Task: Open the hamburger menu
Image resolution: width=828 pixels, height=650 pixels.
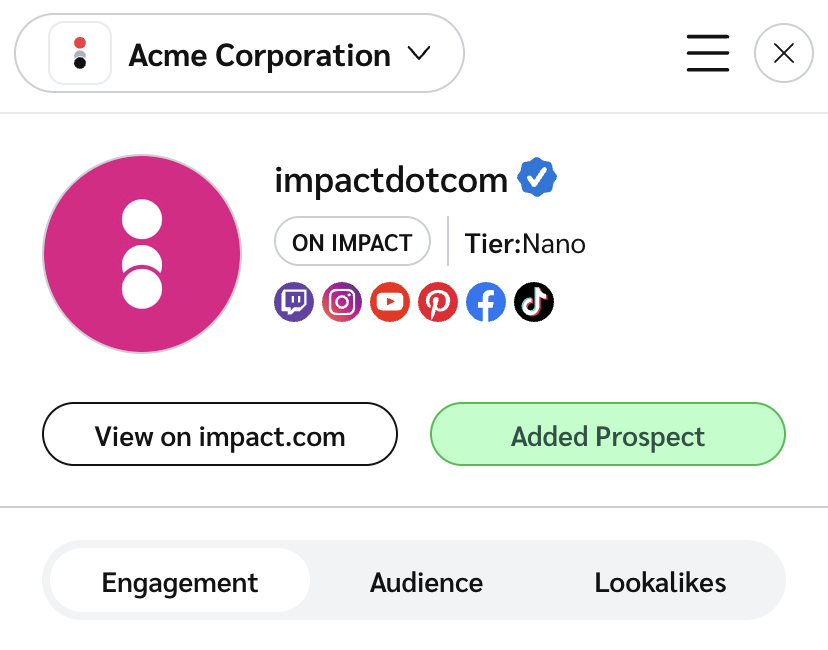Action: coord(708,53)
